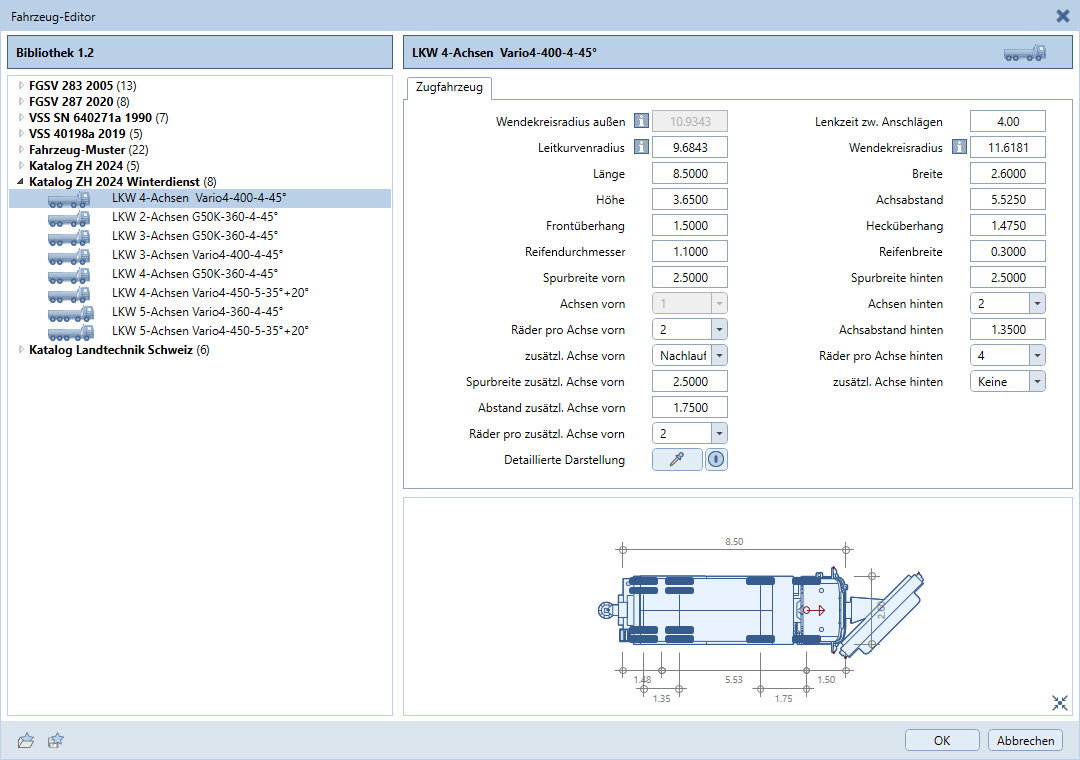Switch to the Zugfahrzeug tab
This screenshot has width=1080, height=760.
click(x=449, y=88)
